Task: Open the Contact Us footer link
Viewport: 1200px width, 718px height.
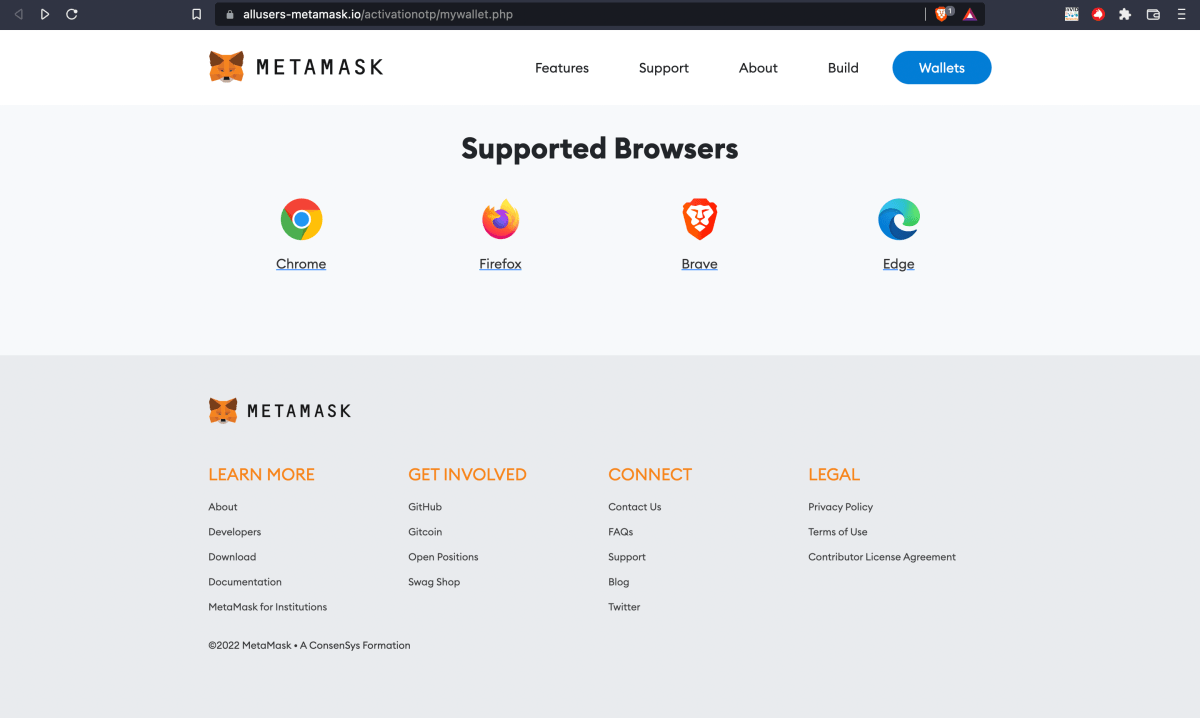Action: pyautogui.click(x=635, y=507)
